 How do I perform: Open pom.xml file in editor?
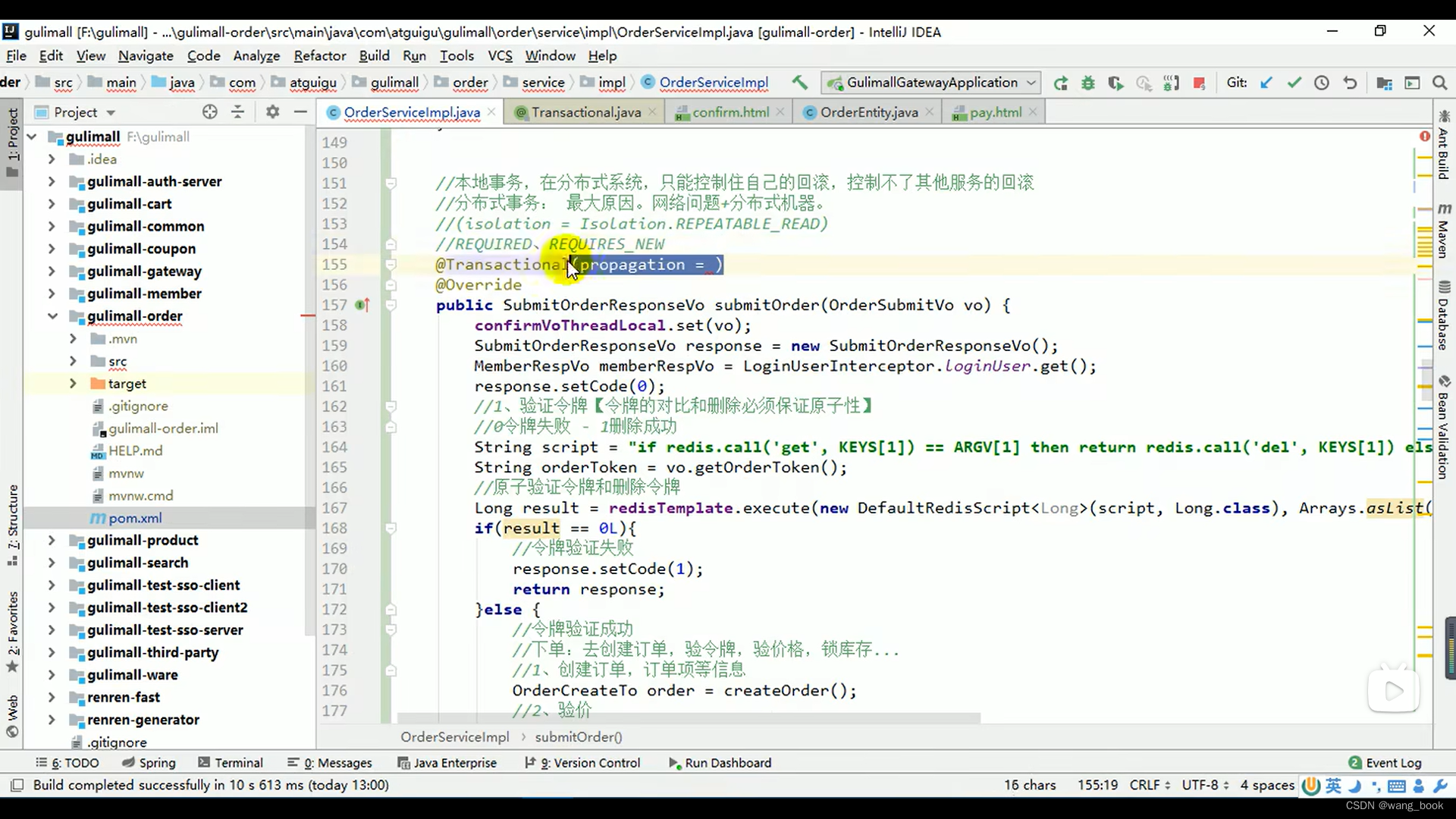point(135,517)
